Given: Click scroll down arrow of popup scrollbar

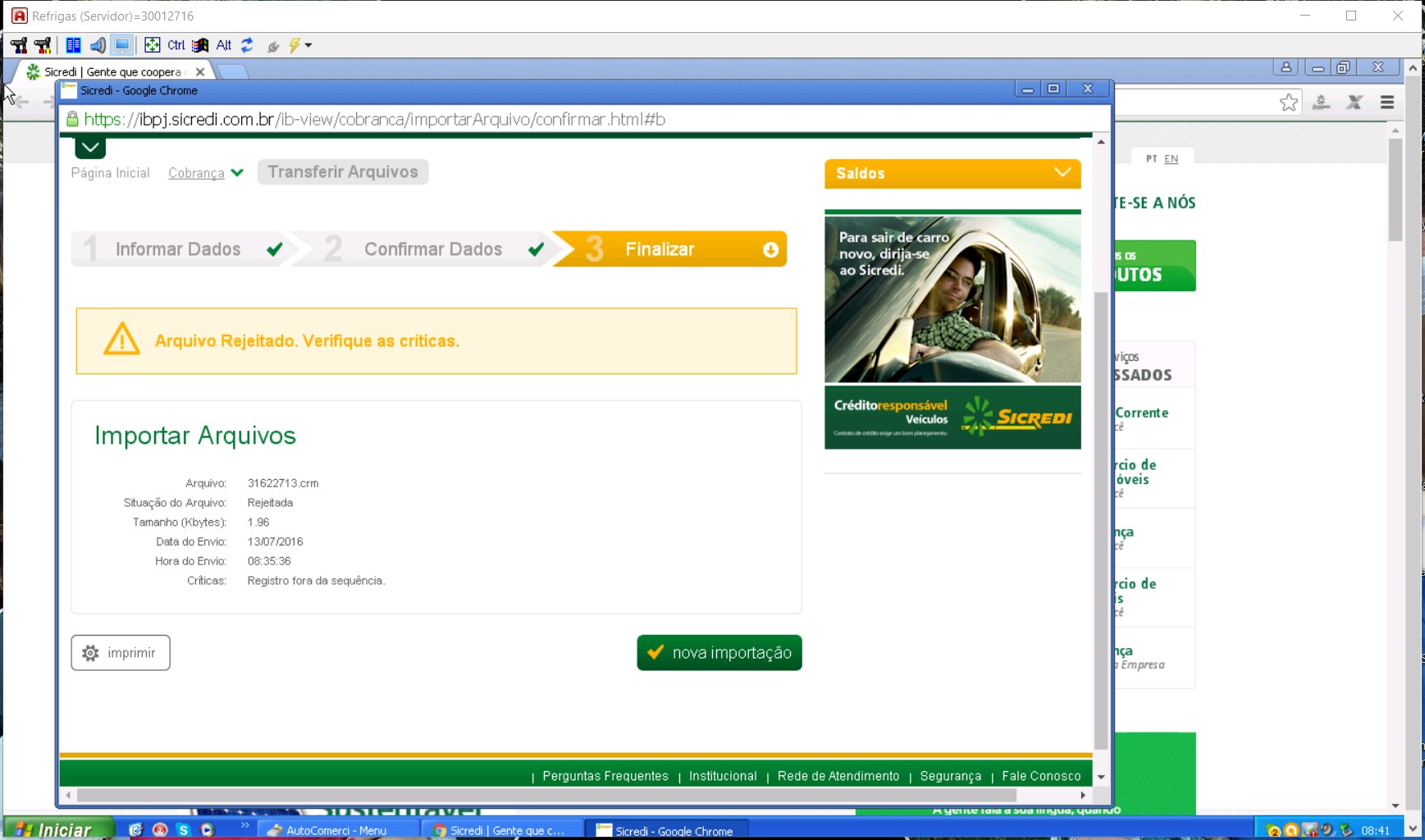Looking at the screenshot, I should pyautogui.click(x=1101, y=777).
